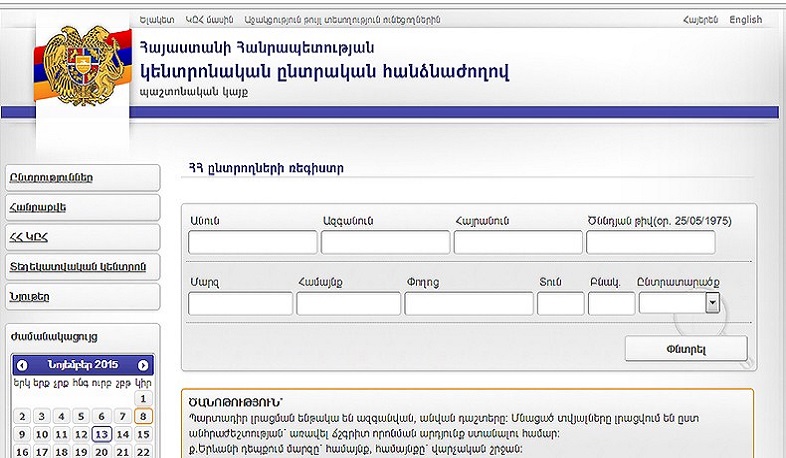The image size is (786, 458).
Task: Select day 7 in the calendar
Action: coord(123,416)
